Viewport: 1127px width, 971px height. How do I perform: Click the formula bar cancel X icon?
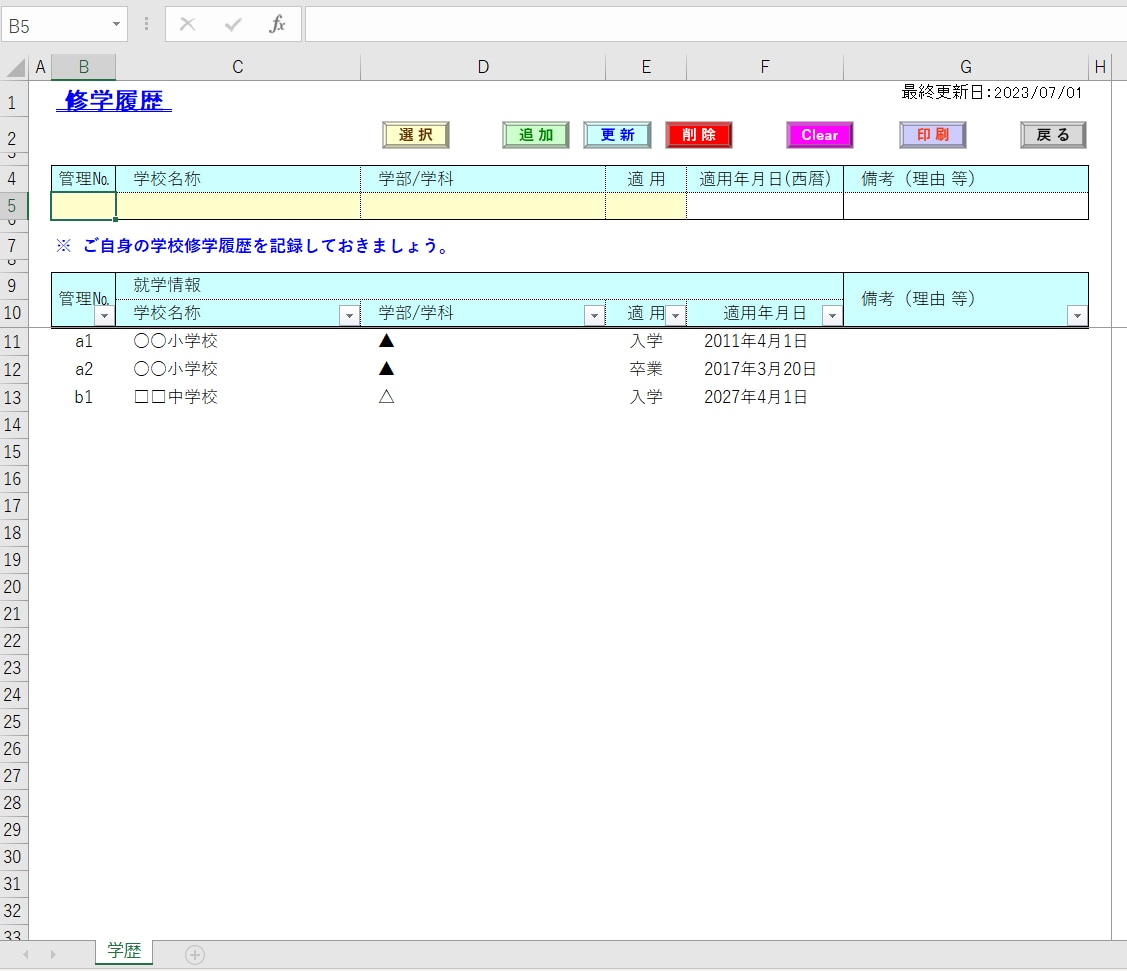point(188,25)
